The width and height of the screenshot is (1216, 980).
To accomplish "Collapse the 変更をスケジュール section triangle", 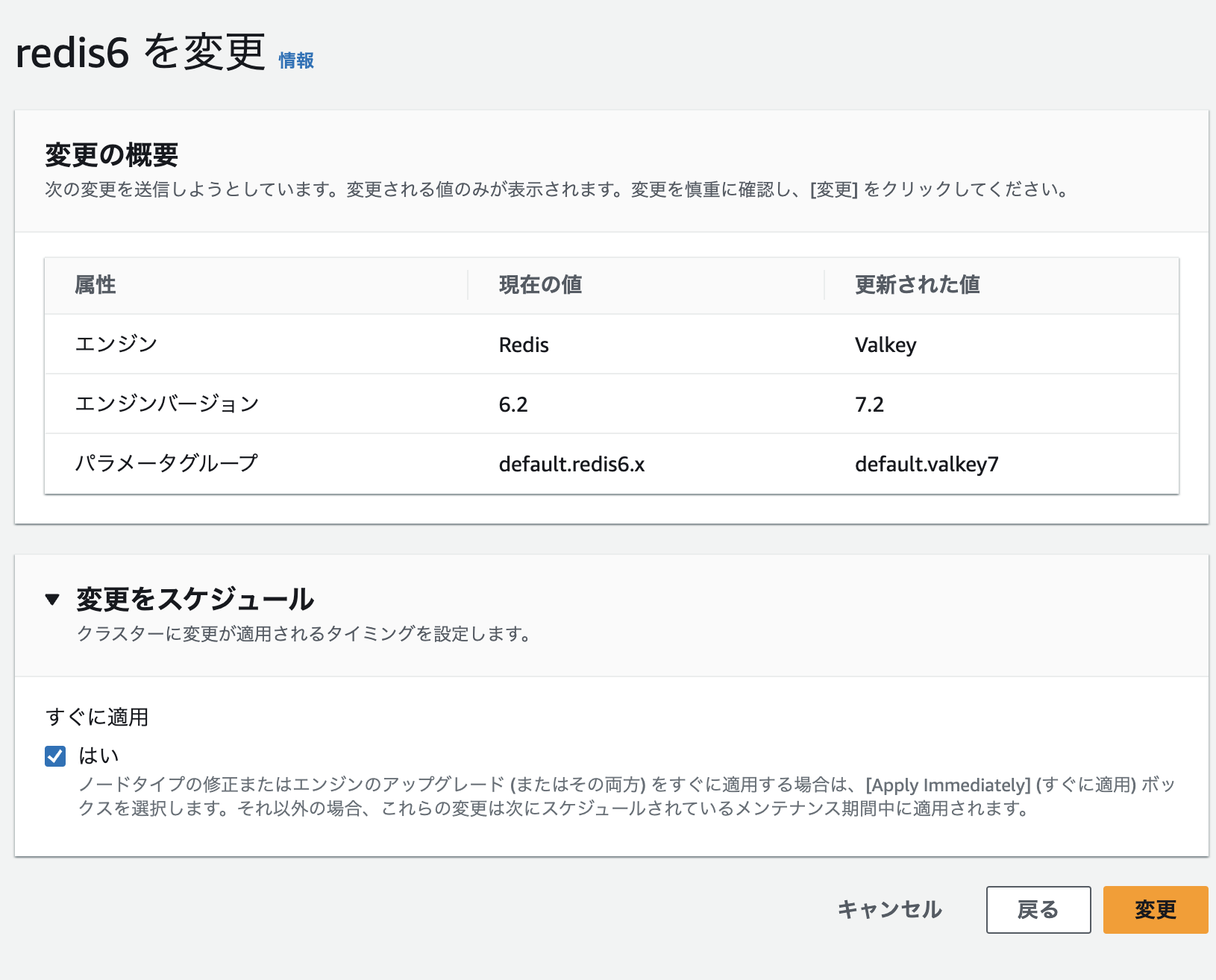I will click(52, 600).
